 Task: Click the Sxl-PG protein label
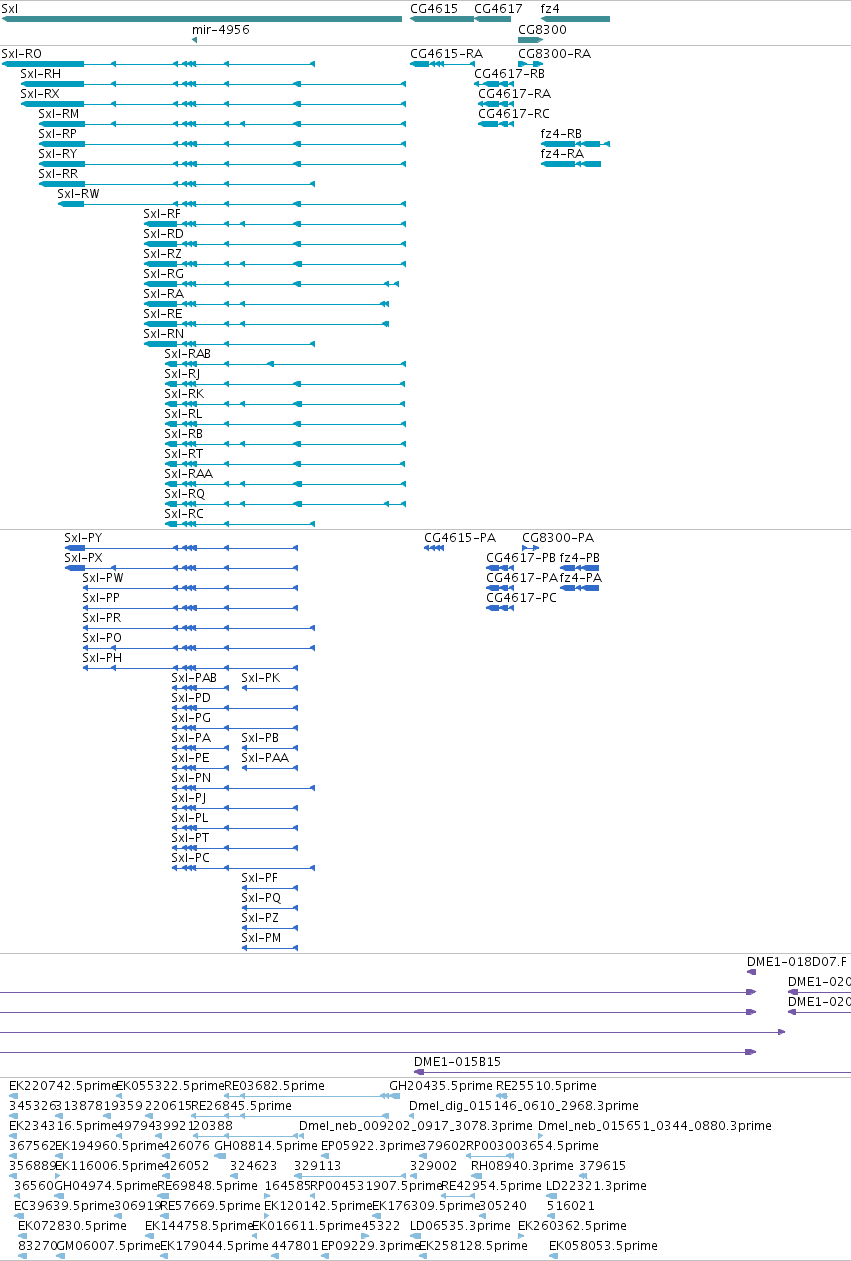coord(191,718)
